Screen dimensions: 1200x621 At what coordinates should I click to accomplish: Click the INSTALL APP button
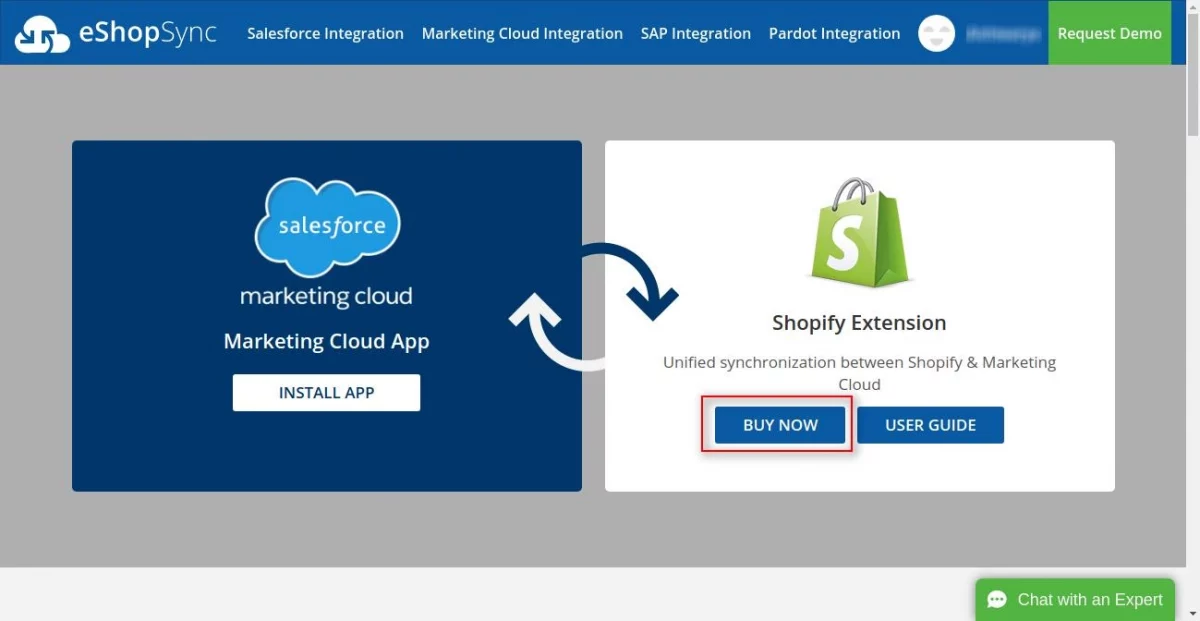(x=326, y=393)
